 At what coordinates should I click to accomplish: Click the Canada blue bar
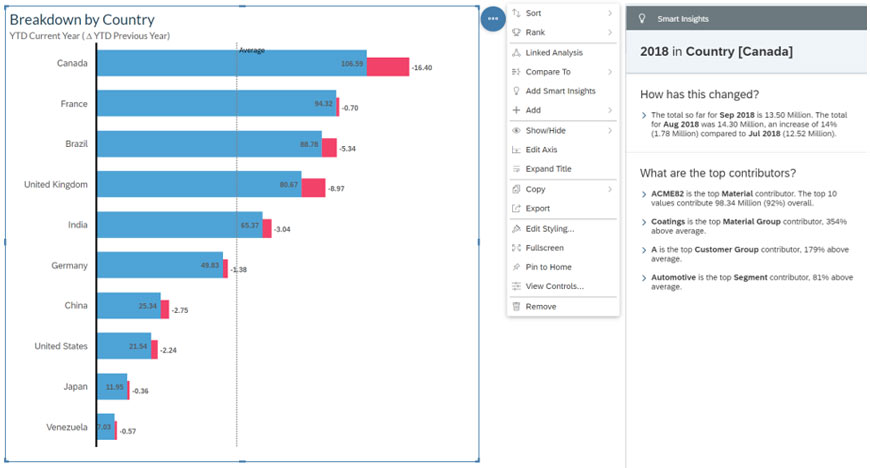(232, 63)
